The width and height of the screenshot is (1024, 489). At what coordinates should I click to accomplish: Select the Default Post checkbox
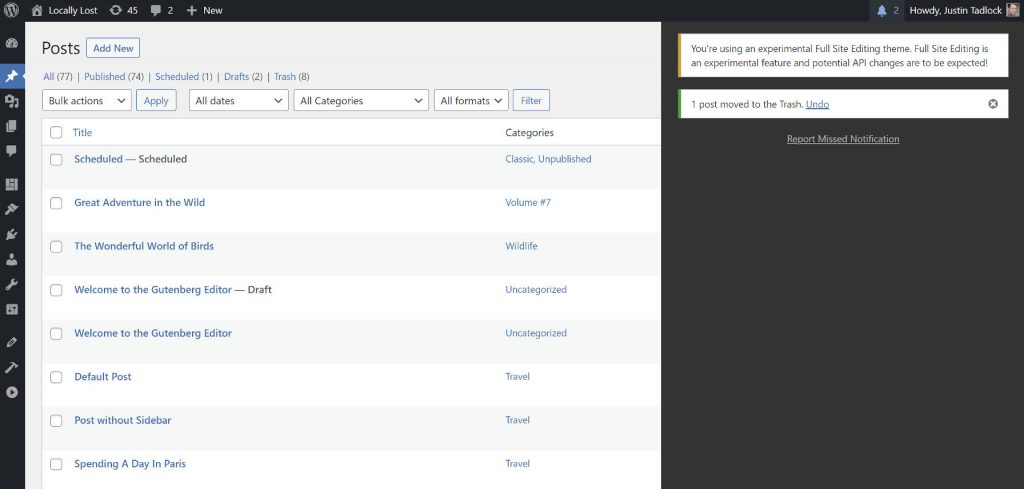pos(56,377)
